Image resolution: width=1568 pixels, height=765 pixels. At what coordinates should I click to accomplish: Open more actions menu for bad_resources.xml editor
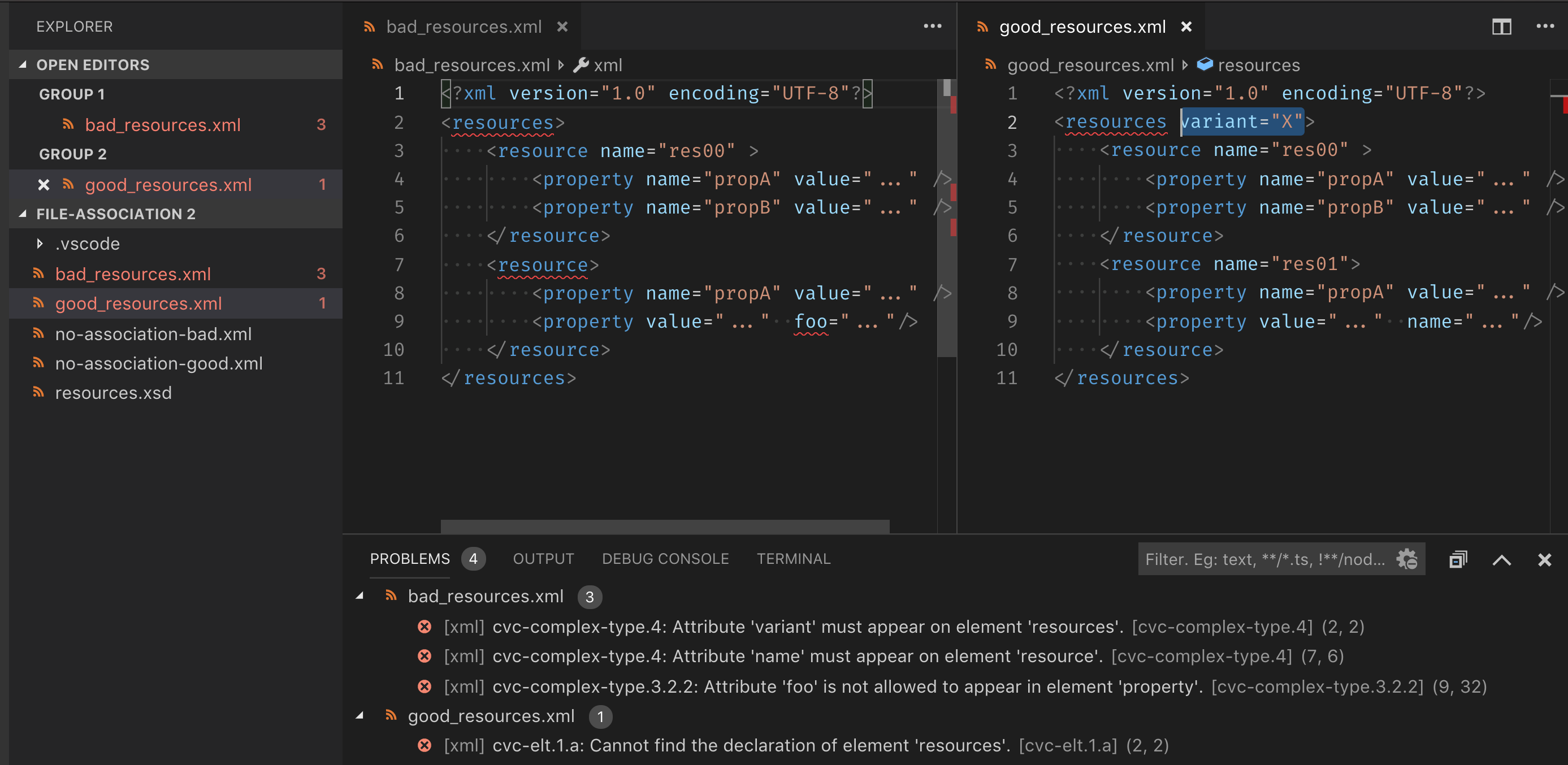(x=933, y=25)
